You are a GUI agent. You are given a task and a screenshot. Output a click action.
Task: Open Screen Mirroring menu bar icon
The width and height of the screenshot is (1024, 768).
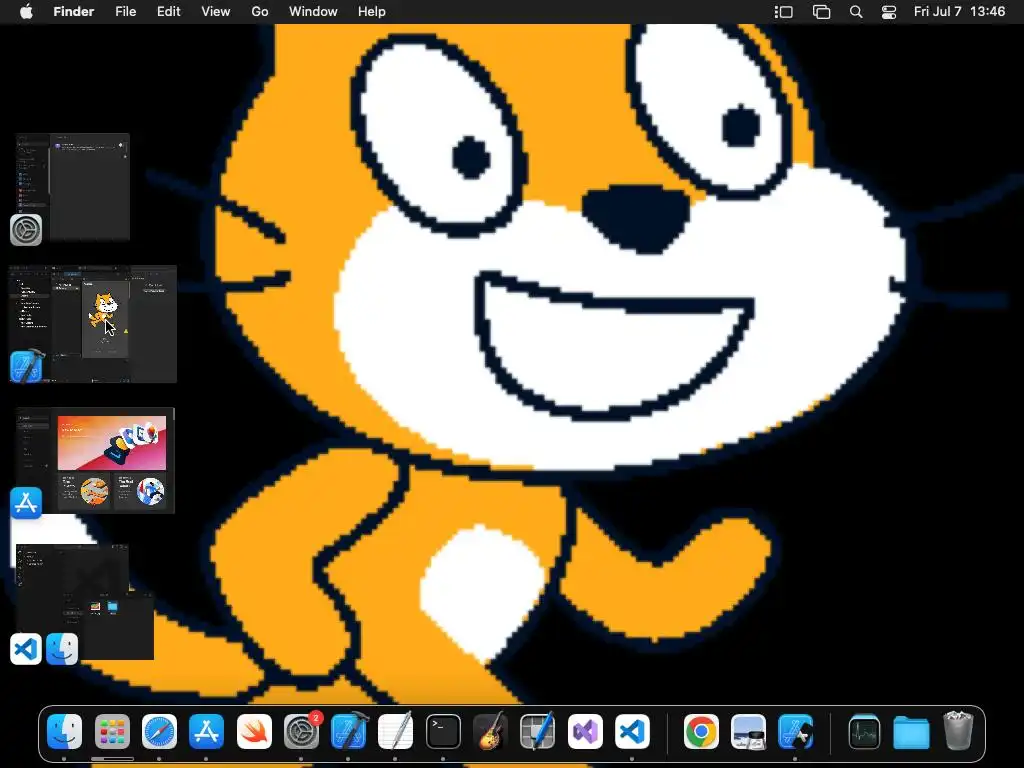pos(822,12)
